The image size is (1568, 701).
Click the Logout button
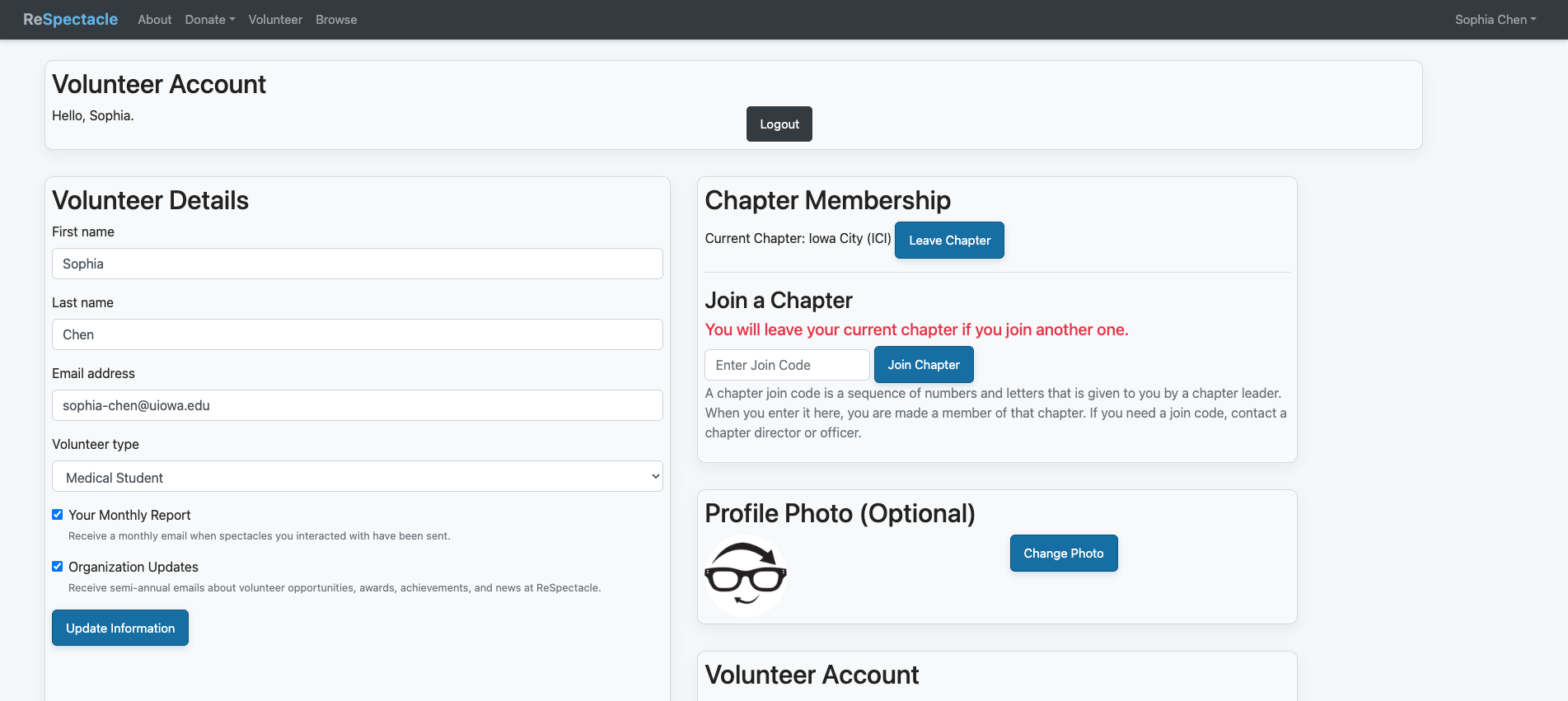(779, 124)
